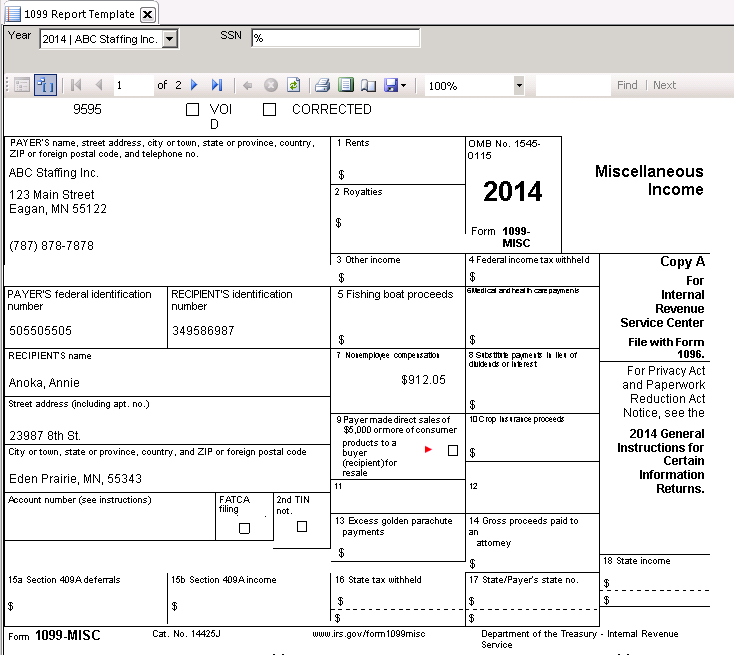Click the find text box

point(573,85)
